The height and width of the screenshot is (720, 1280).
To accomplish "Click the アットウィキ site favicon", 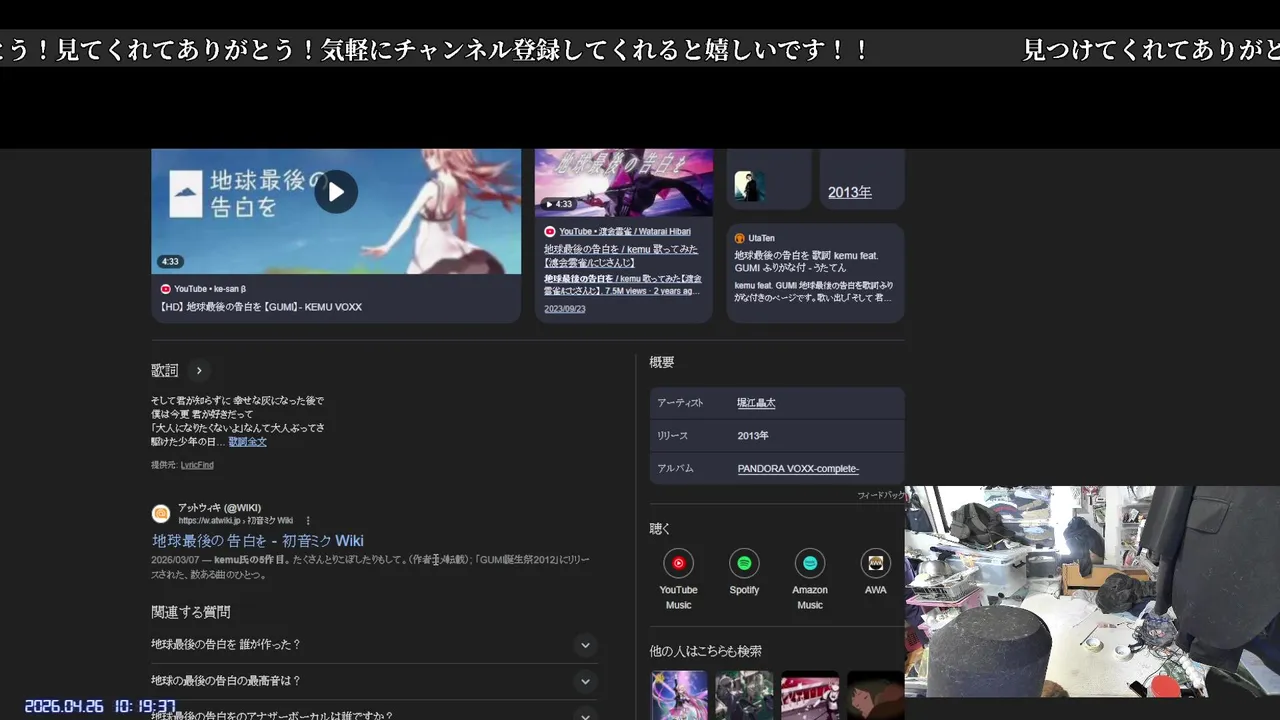I will coord(161,514).
